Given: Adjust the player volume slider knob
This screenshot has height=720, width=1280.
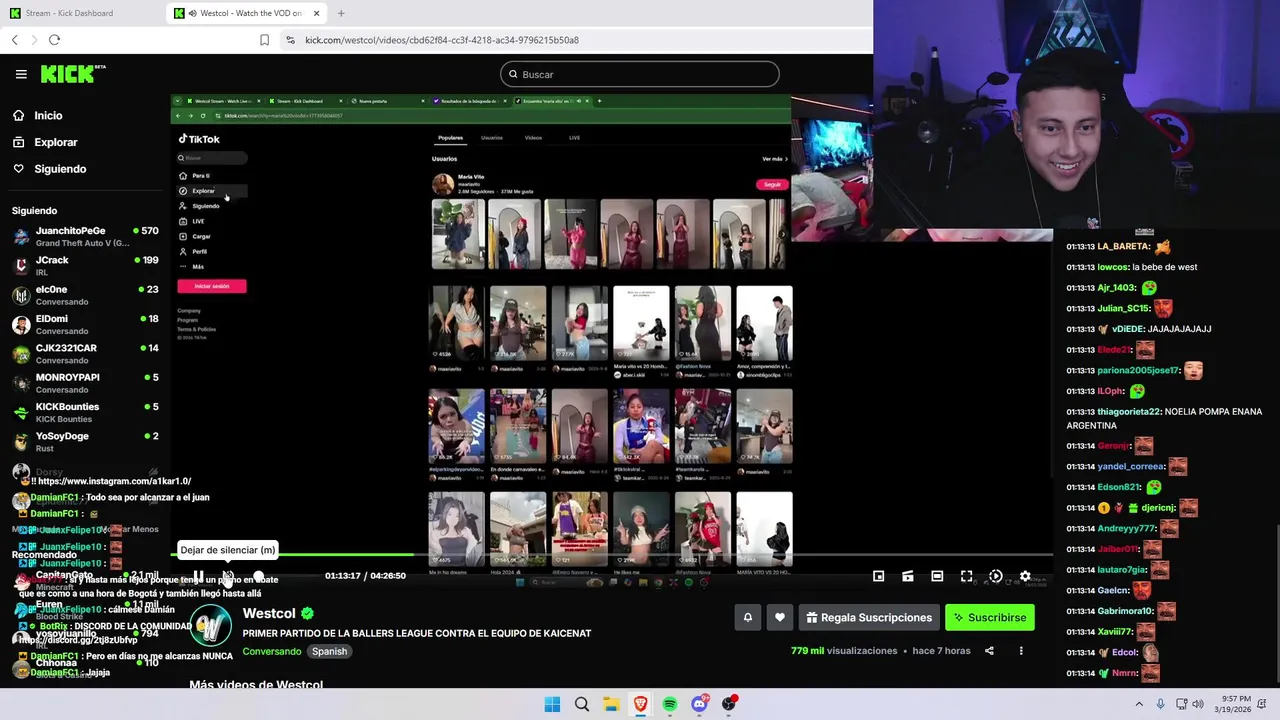Looking at the screenshot, I should pyautogui.click(x=259, y=576).
